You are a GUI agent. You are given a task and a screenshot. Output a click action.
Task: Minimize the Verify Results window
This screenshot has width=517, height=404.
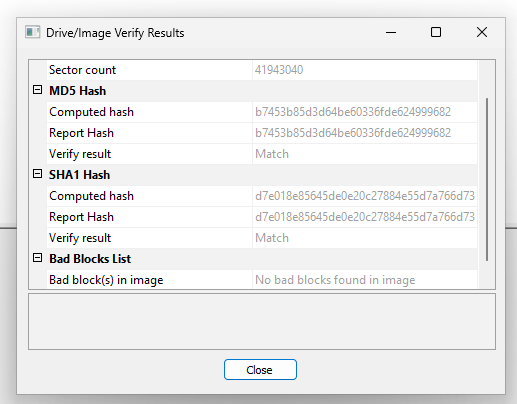(x=391, y=32)
